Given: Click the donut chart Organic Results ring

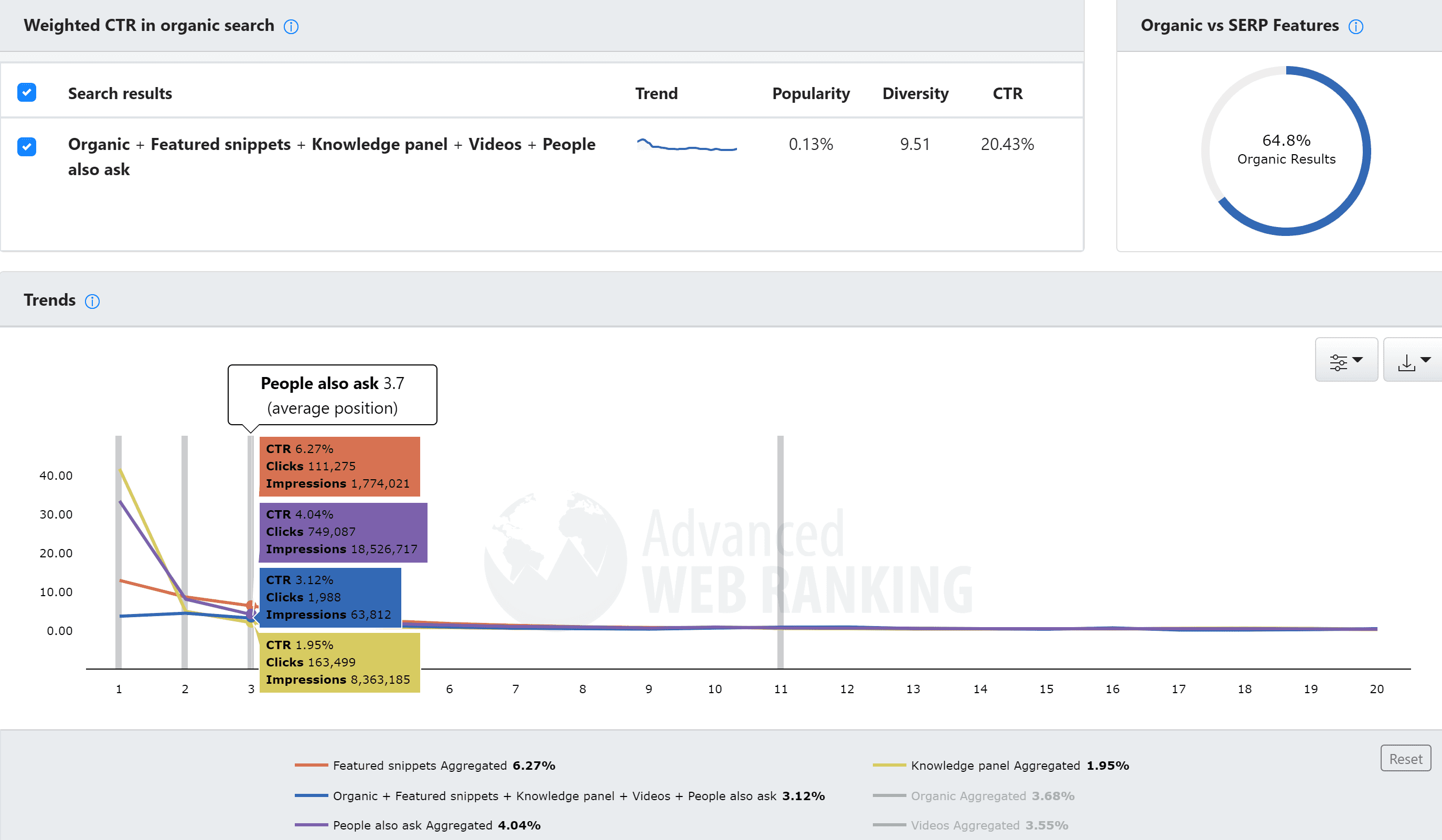Looking at the screenshot, I should 1286,151.
